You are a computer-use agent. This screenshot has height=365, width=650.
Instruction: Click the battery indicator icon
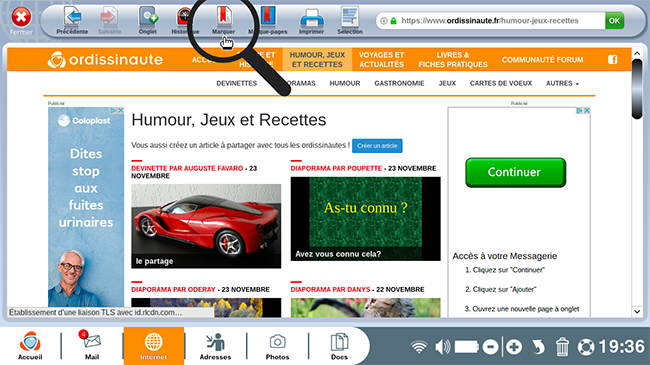[x=466, y=347]
